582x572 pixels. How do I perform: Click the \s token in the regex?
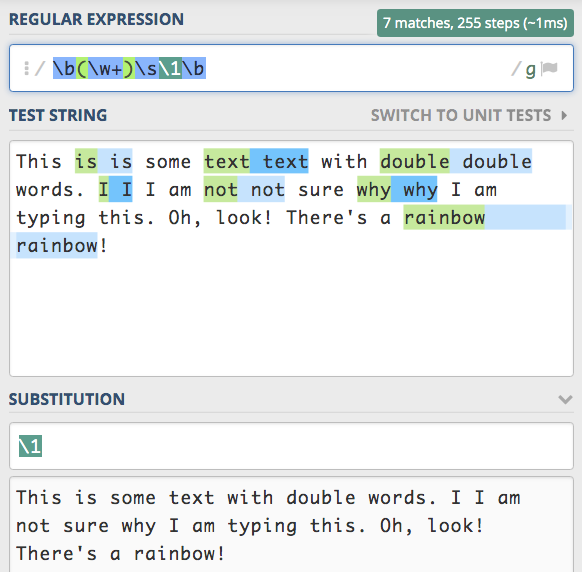coord(146,68)
